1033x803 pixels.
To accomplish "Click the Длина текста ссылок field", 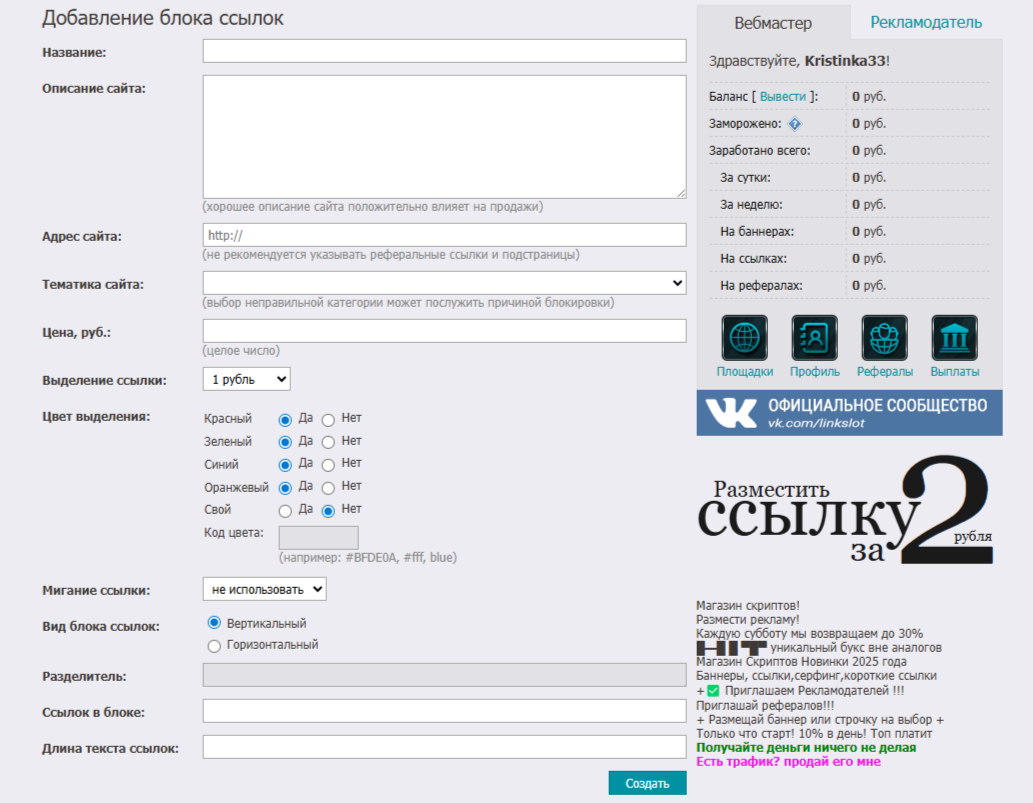I will click(x=444, y=747).
